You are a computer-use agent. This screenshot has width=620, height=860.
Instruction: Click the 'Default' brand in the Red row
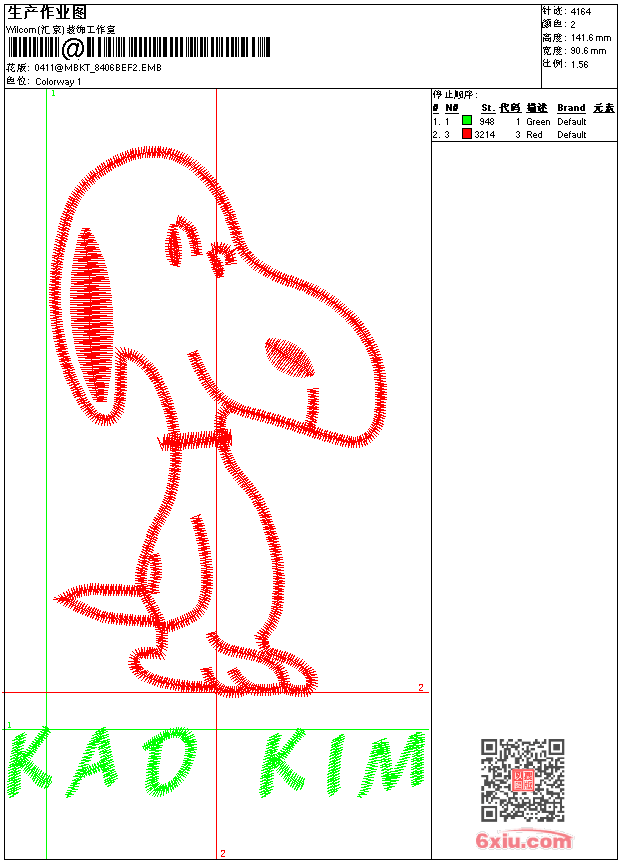pyautogui.click(x=572, y=135)
